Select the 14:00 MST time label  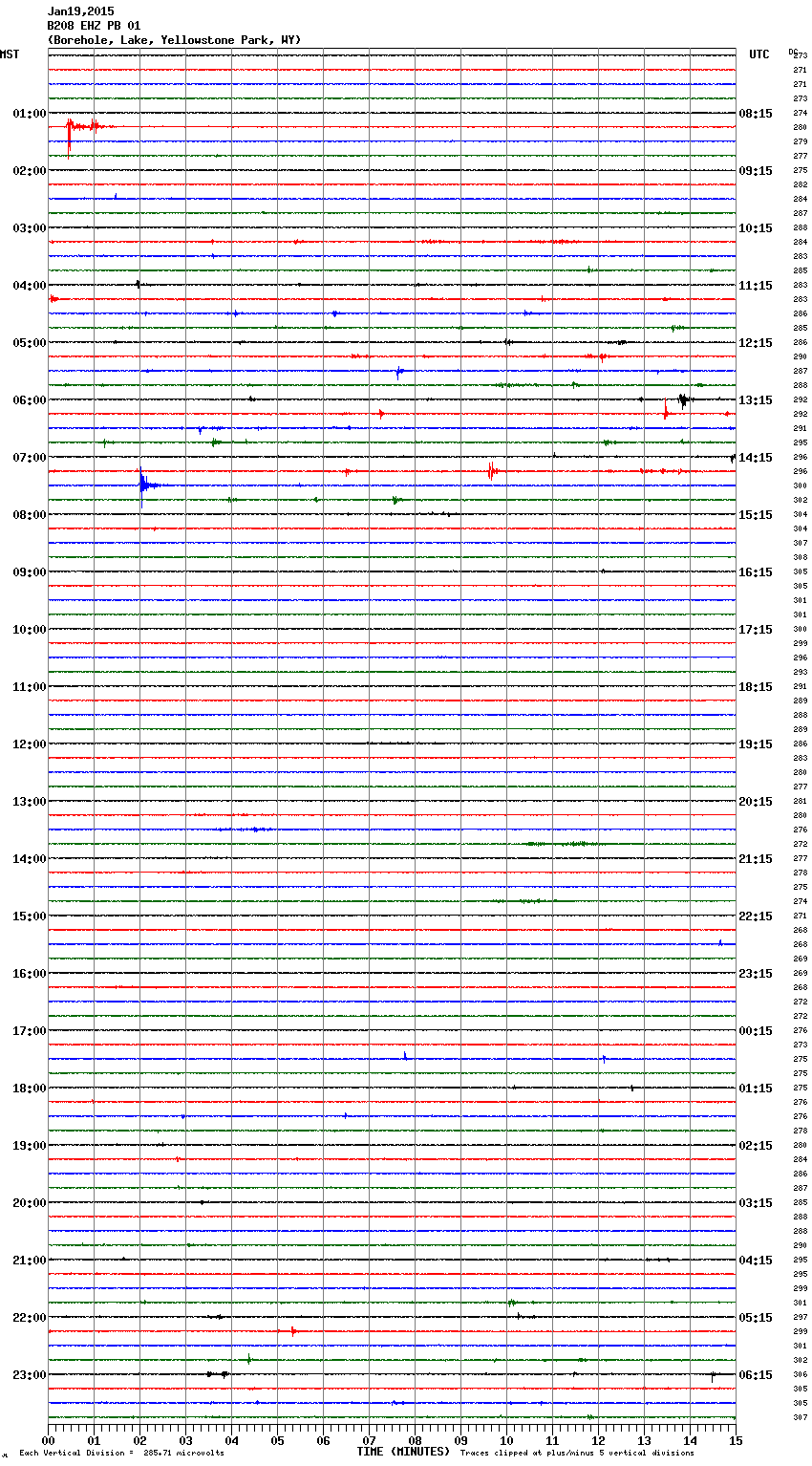tap(29, 859)
